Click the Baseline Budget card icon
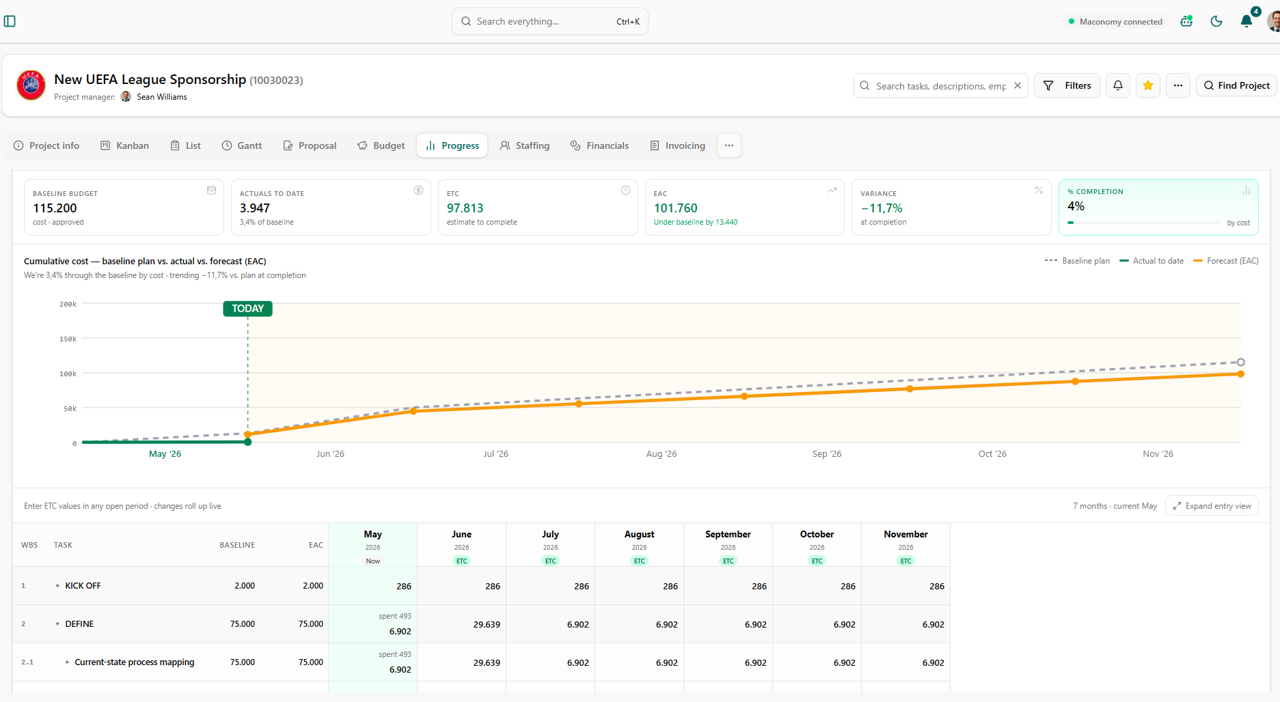Viewport: 1280px width, 702px height. [x=211, y=190]
